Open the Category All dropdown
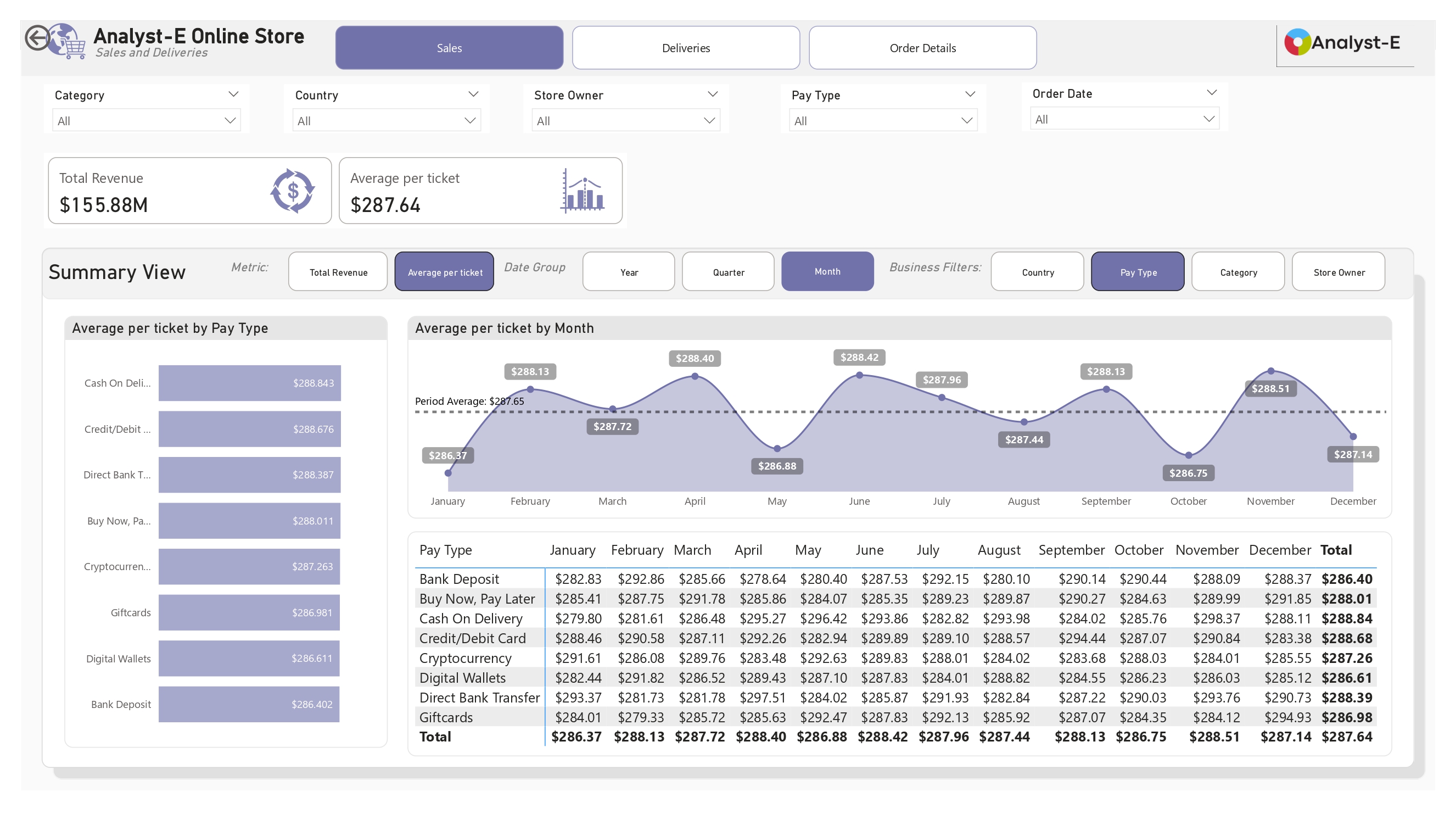Screen dimensions: 1456x814 point(147,120)
